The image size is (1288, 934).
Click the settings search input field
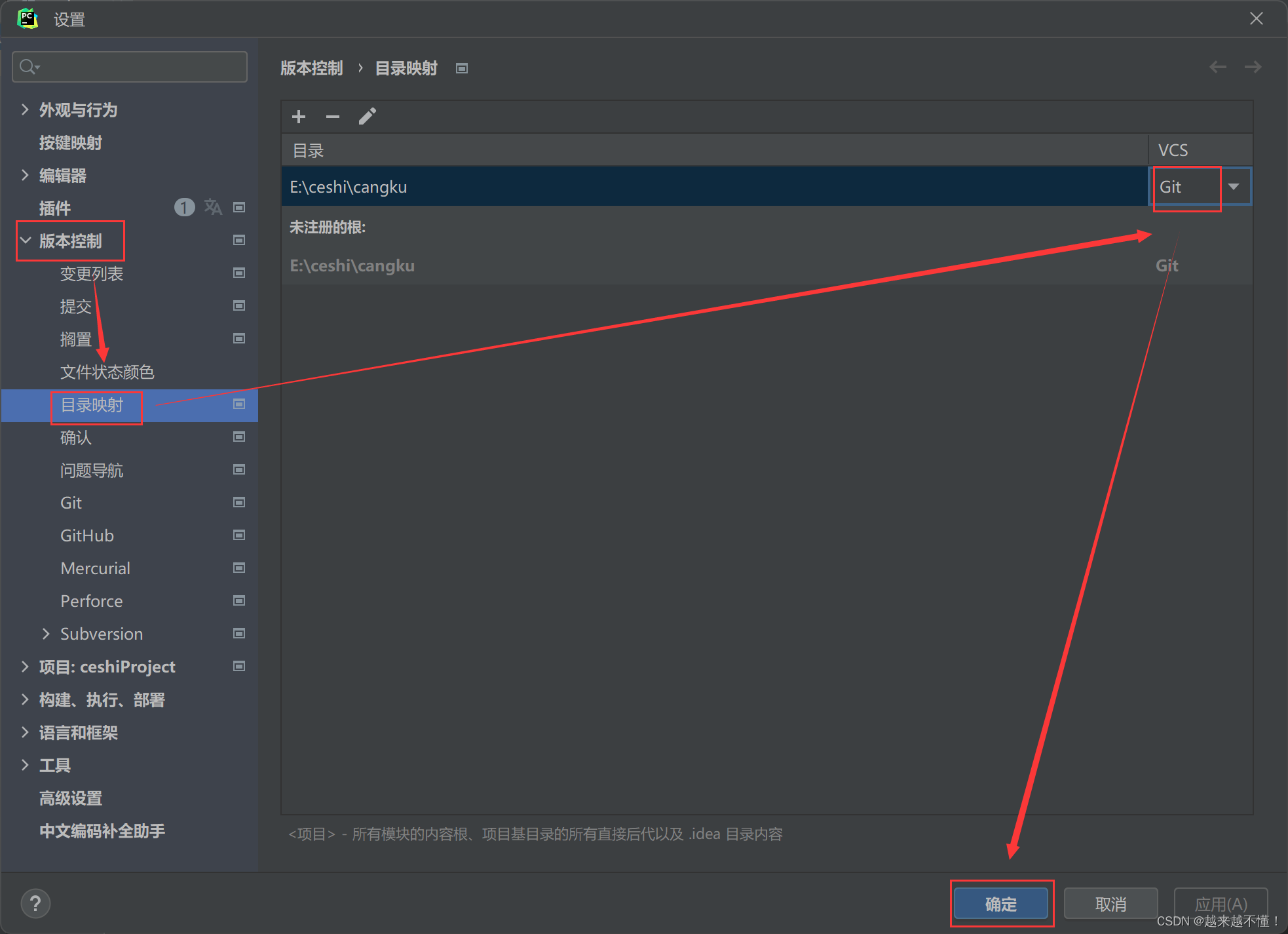(130, 67)
